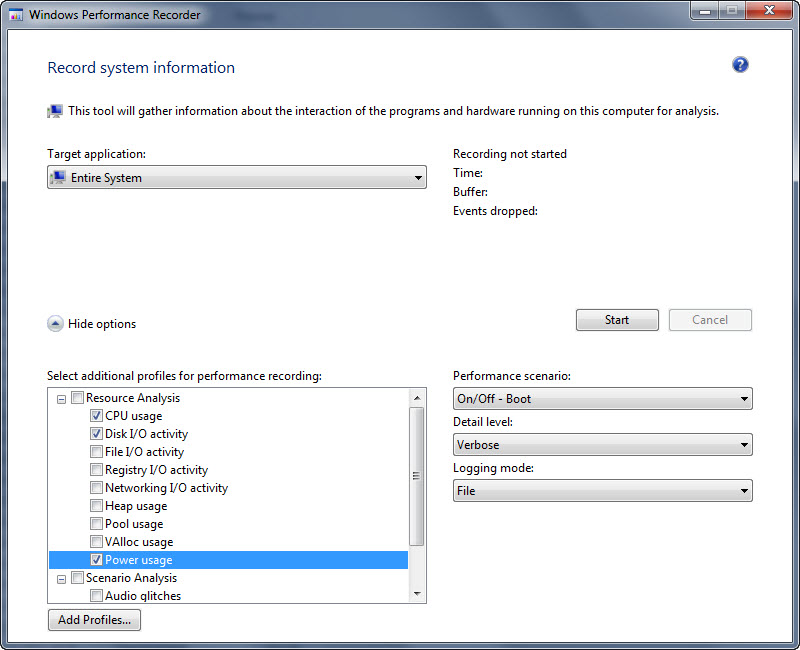Toggle the Scenario Analysis checkbox
This screenshot has width=800, height=650.
coord(78,578)
